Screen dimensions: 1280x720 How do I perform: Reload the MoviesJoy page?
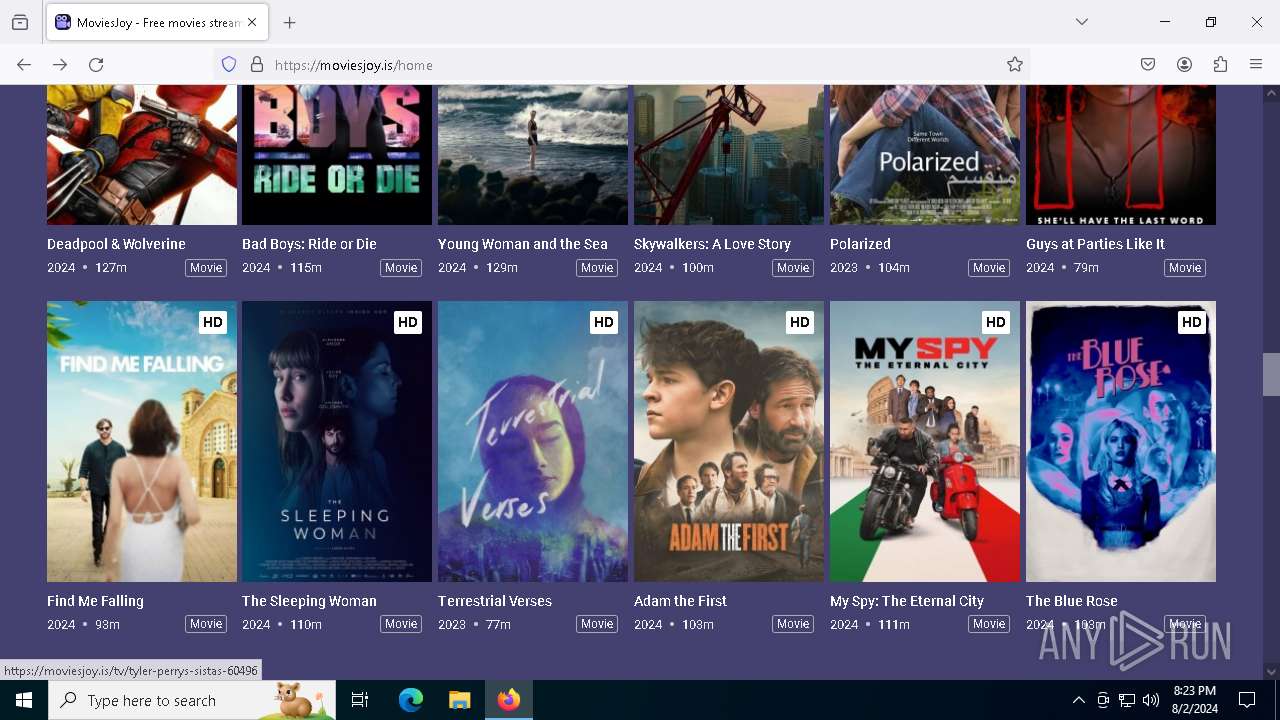click(x=96, y=65)
